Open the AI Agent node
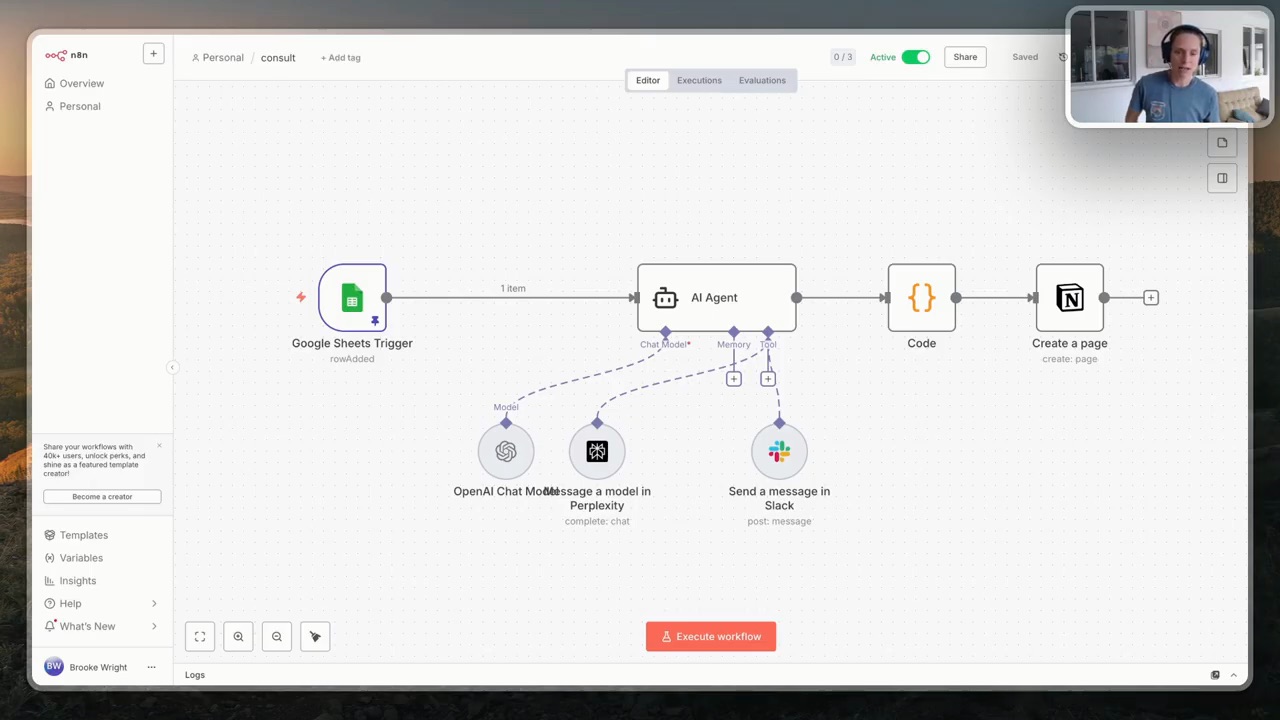 (716, 297)
